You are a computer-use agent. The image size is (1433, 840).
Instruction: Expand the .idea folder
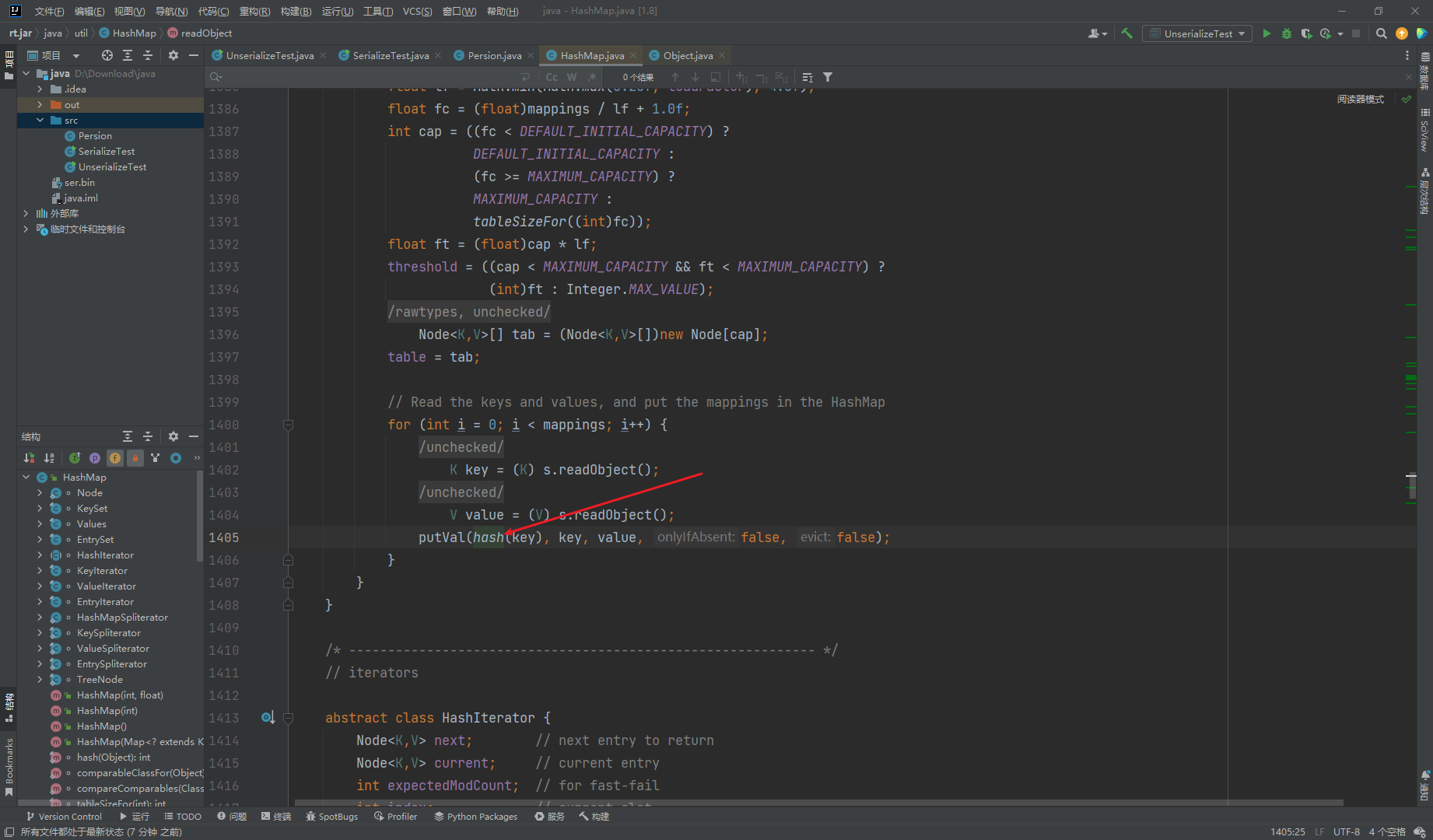click(40, 89)
